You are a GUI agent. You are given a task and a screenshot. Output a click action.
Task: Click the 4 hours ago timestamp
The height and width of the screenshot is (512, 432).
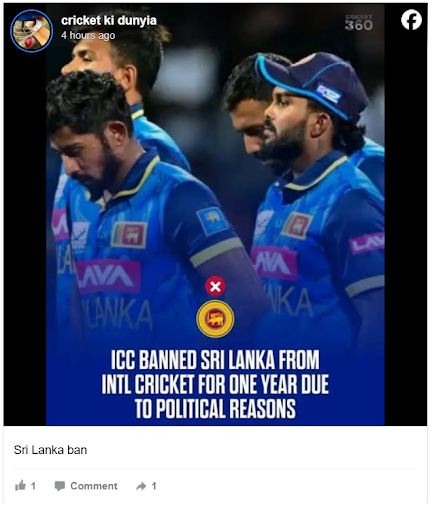(88, 35)
